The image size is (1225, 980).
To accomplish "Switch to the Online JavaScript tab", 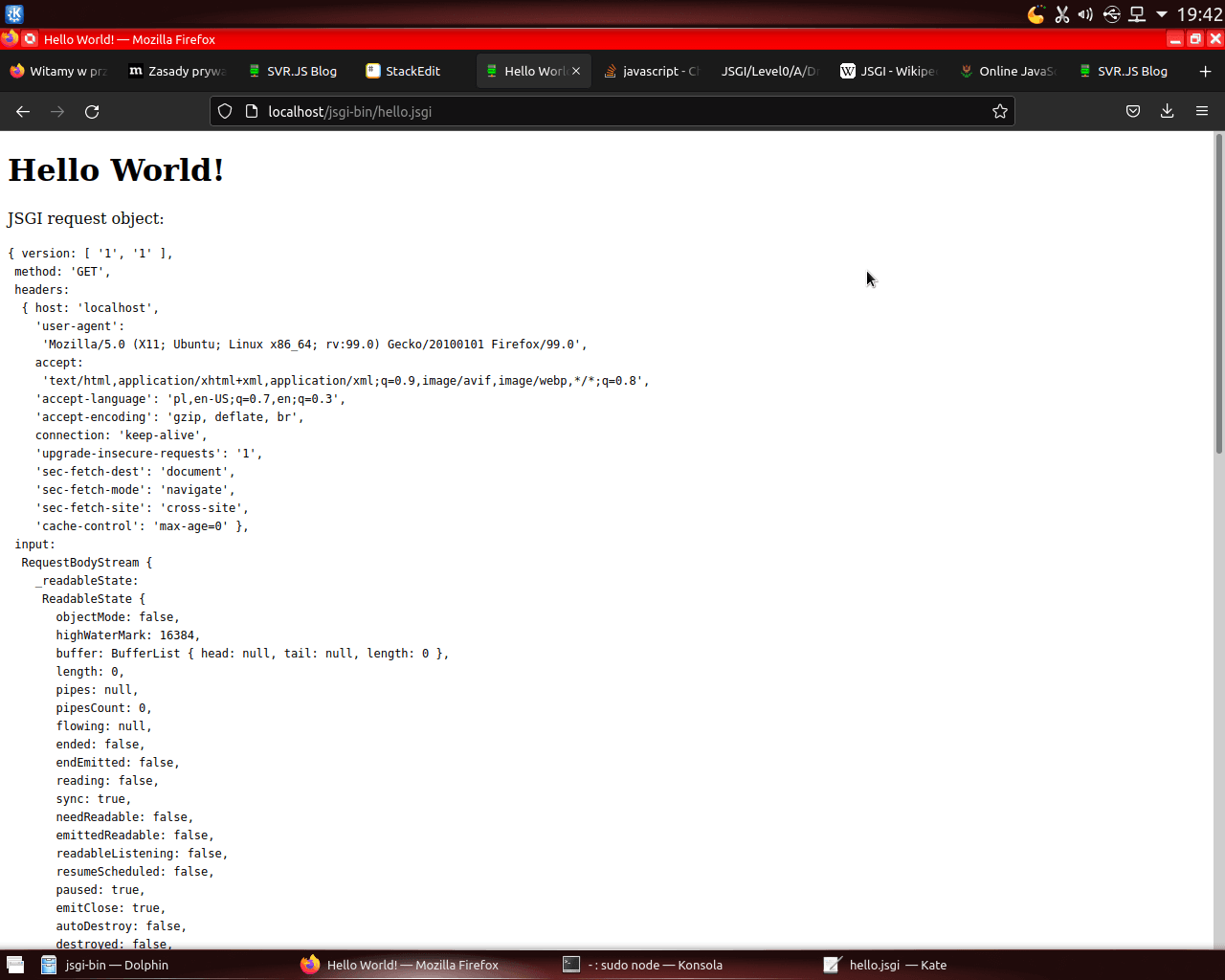I will coord(1008,71).
